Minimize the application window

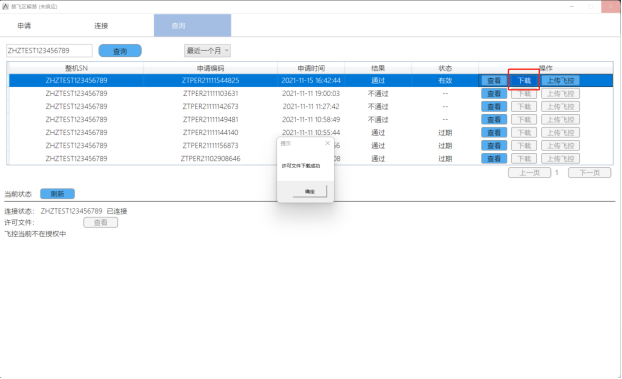pyautogui.click(x=572, y=7)
